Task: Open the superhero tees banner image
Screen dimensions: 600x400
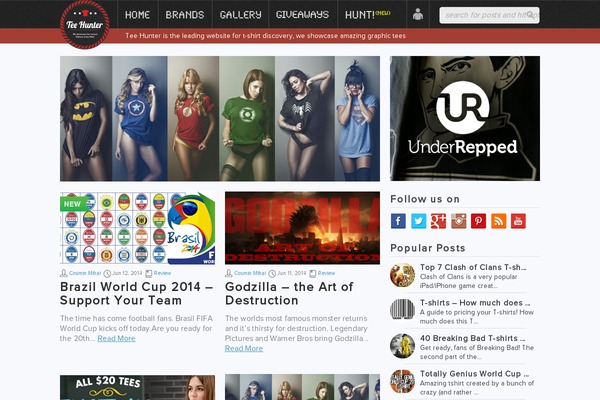Action: click(220, 119)
